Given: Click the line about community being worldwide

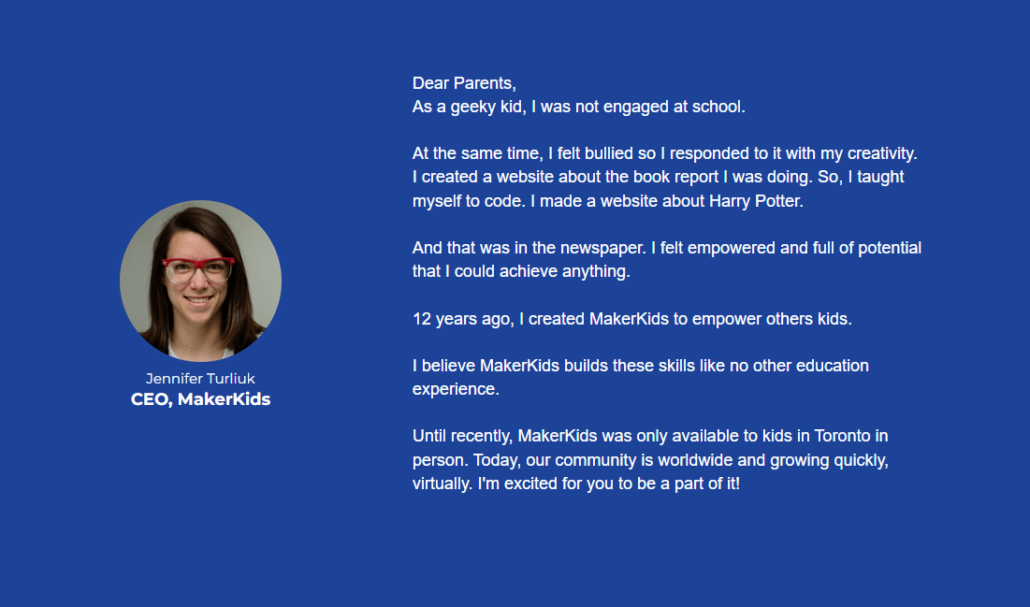Looking at the screenshot, I should click(x=650, y=460).
